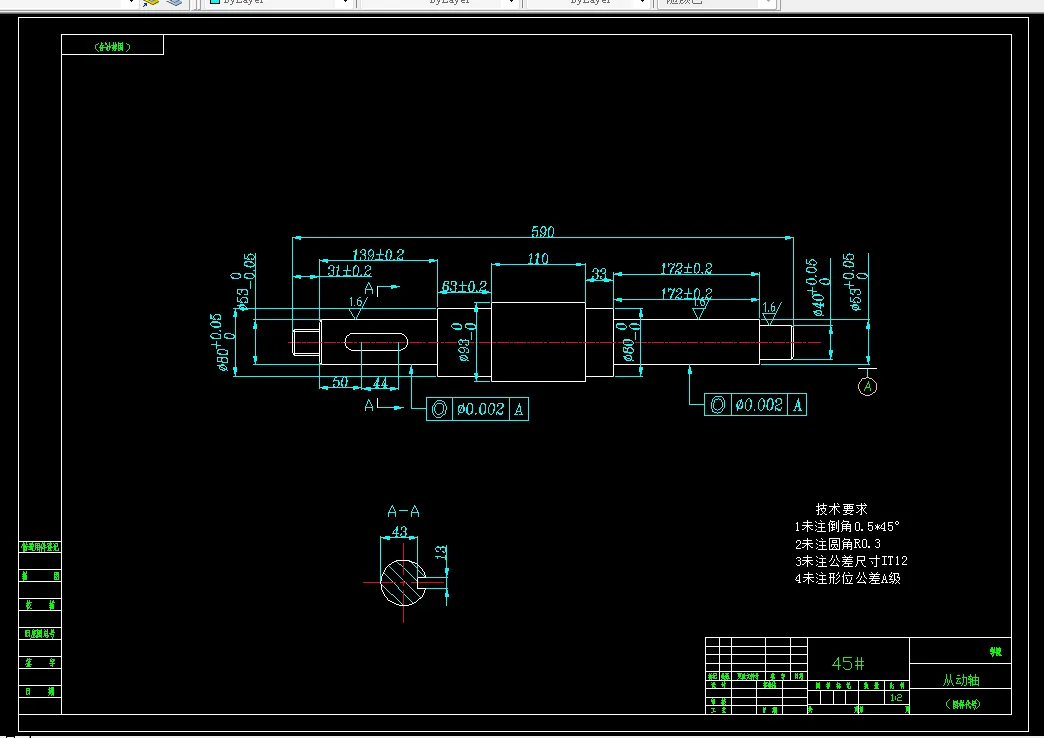
Task: Select the 110 dimension text
Action: click(x=538, y=258)
